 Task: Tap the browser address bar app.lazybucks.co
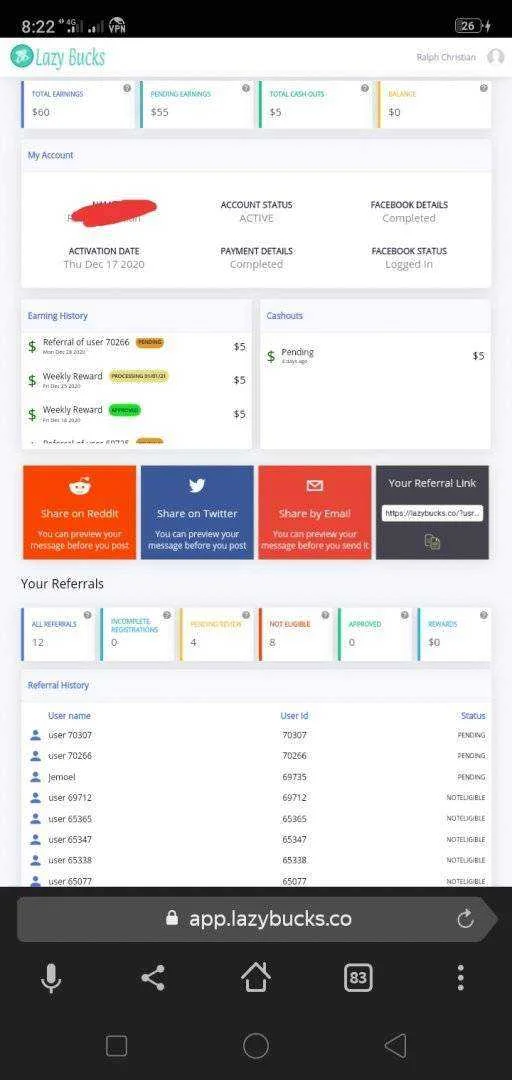(x=255, y=919)
